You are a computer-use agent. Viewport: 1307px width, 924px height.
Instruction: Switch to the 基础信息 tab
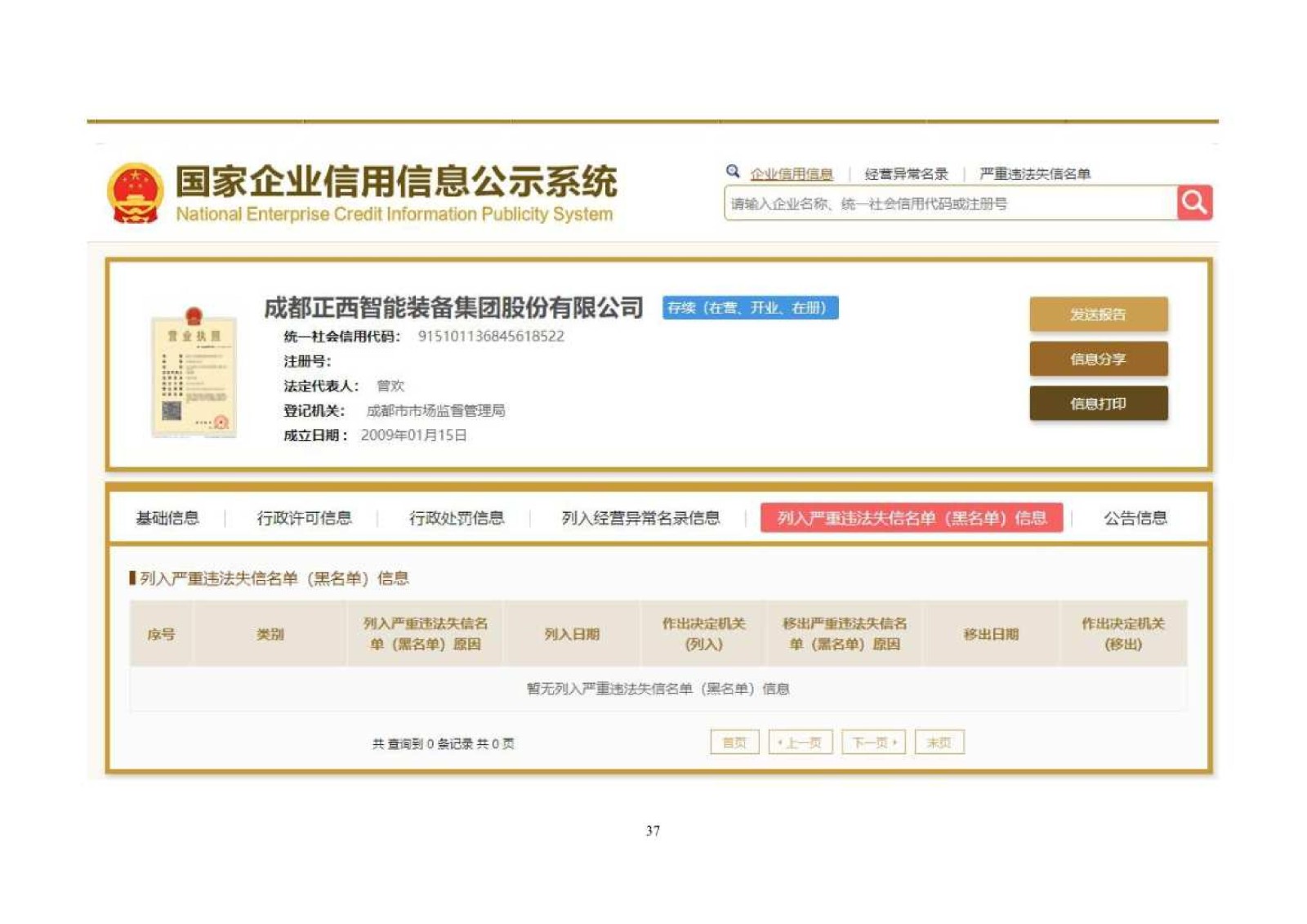(167, 518)
